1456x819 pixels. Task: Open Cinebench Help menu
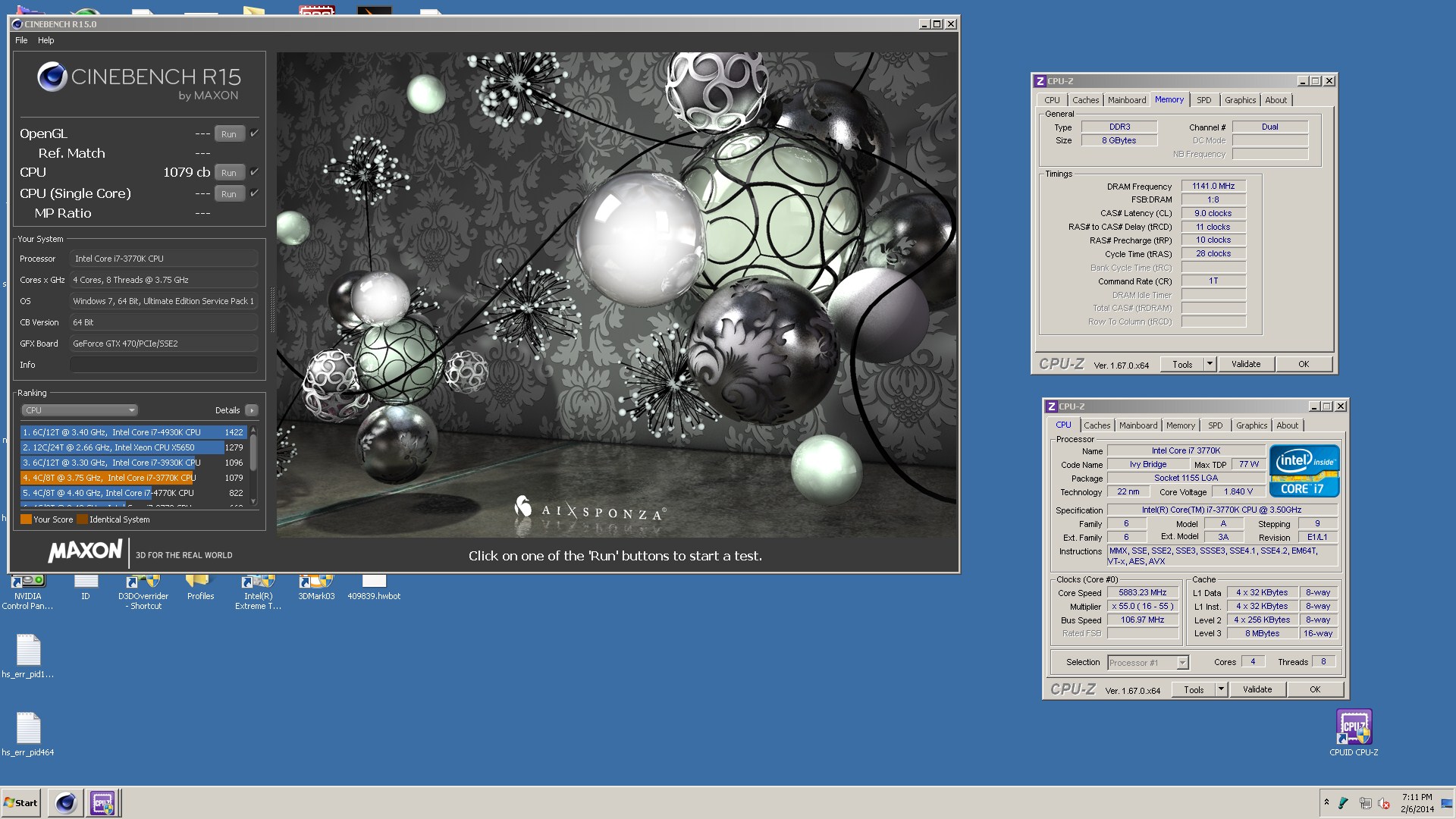click(x=46, y=40)
